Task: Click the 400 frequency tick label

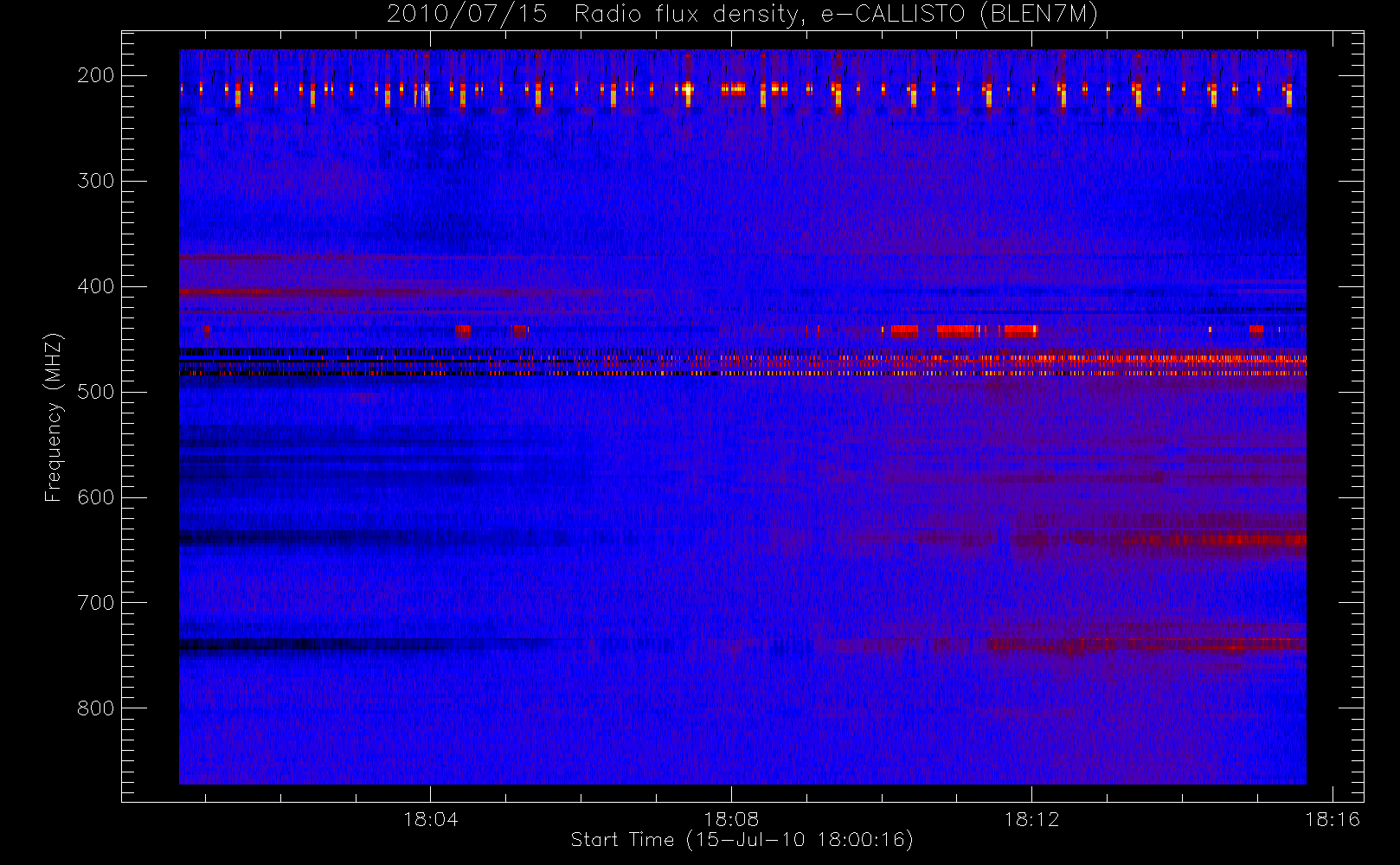Action: coord(96,286)
